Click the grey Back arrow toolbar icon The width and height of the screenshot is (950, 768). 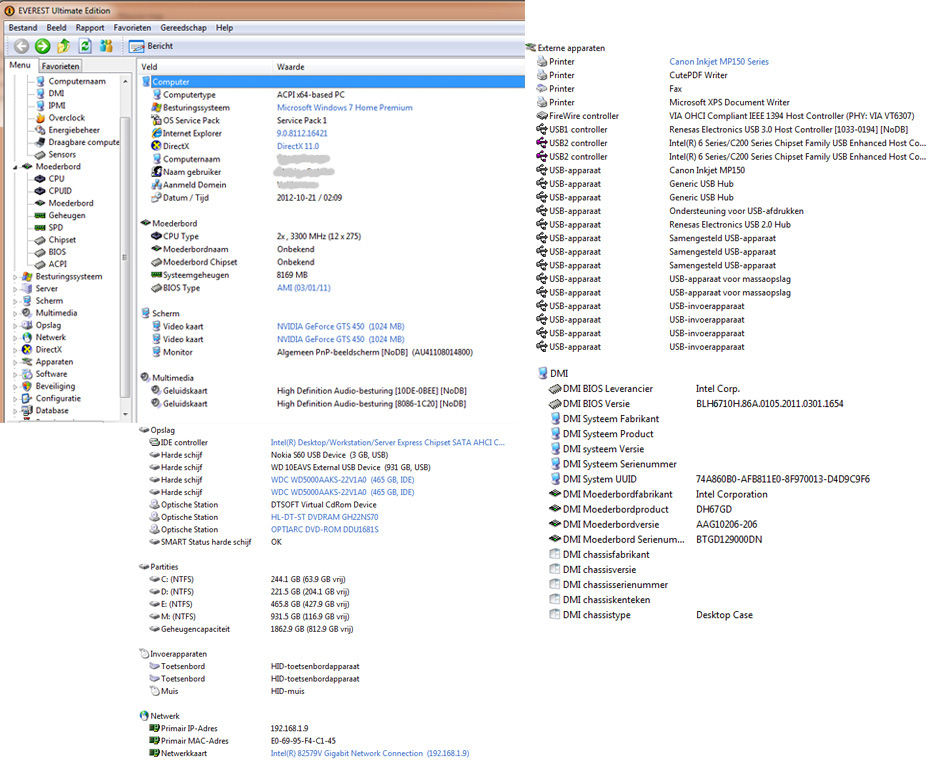click(x=20, y=46)
